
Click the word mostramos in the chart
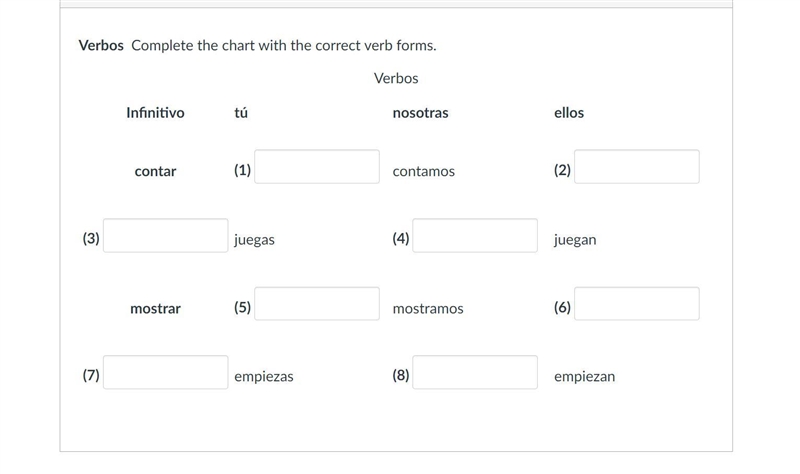[x=428, y=309]
